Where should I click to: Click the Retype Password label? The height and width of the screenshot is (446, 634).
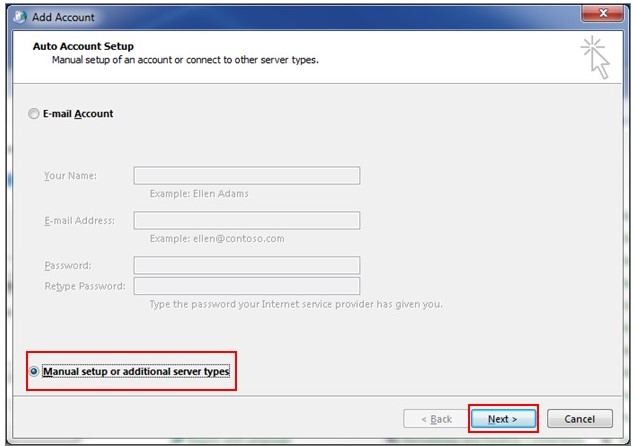pyautogui.click(x=85, y=286)
